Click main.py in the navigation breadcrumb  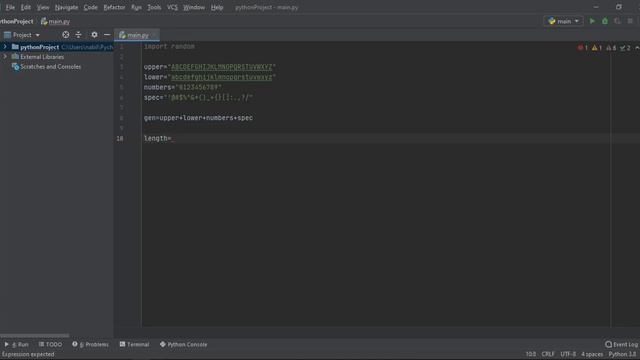[x=56, y=22]
